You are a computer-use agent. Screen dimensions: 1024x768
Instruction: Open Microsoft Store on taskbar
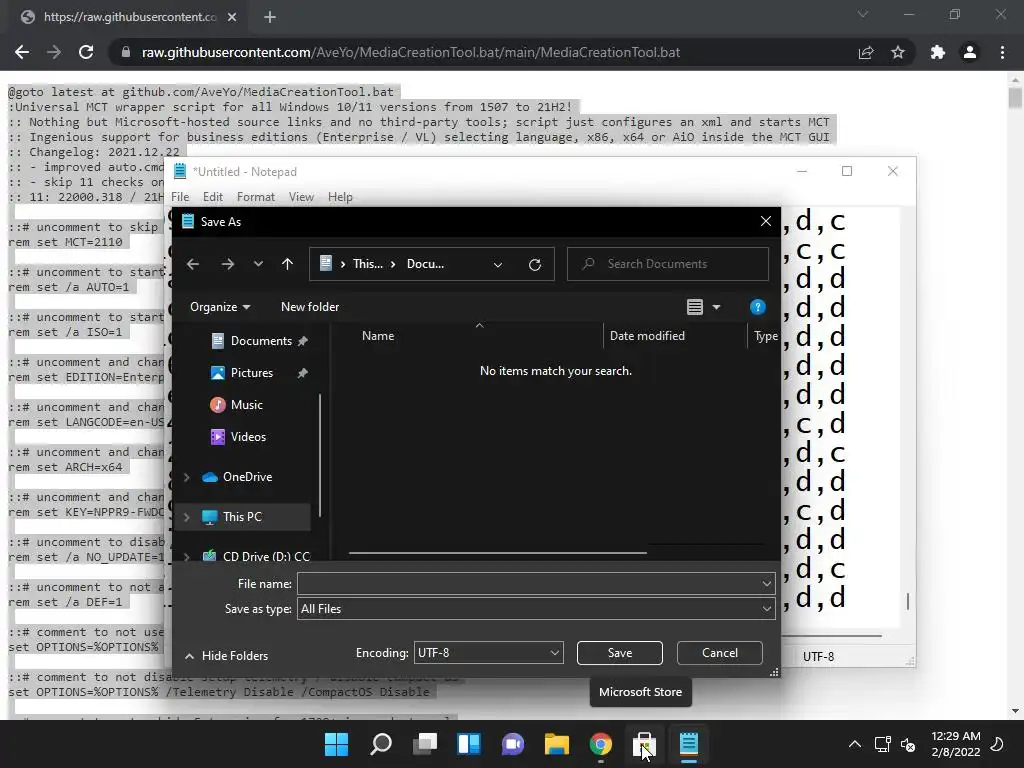(x=645, y=744)
